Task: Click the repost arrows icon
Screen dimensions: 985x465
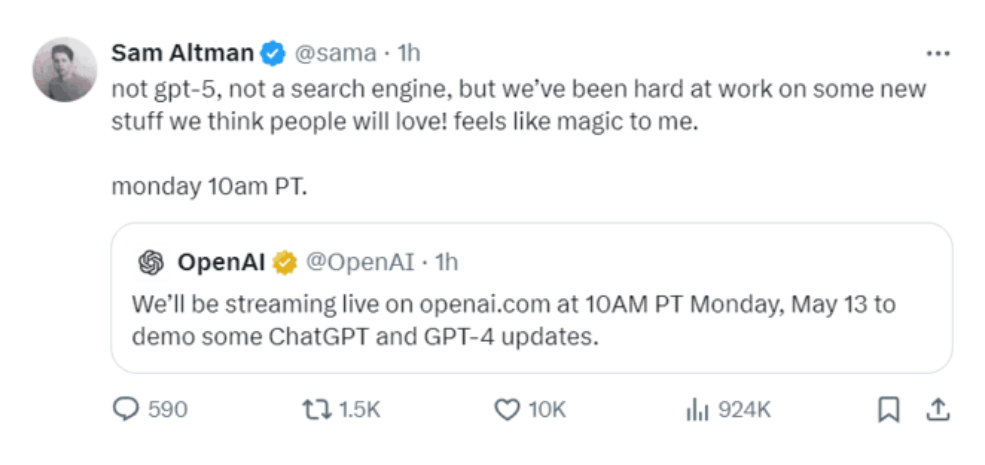Action: [x=317, y=410]
